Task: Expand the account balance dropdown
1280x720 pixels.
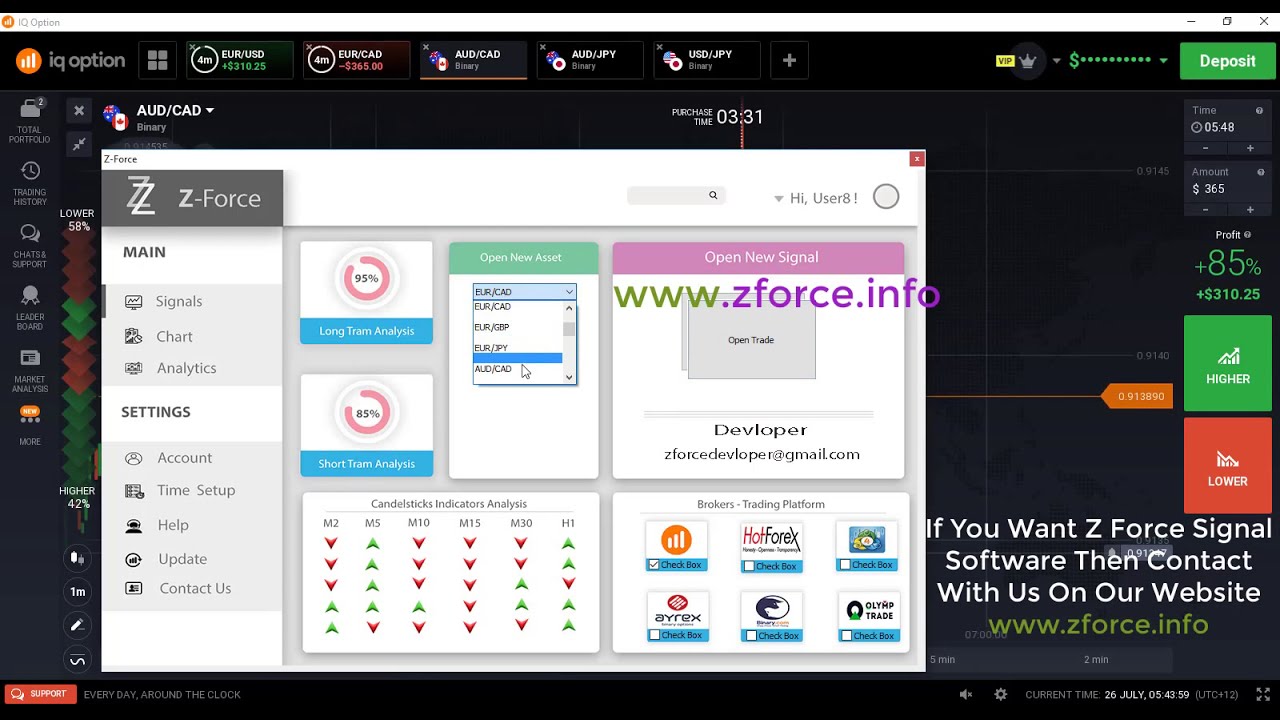Action: pyautogui.click(x=1163, y=61)
